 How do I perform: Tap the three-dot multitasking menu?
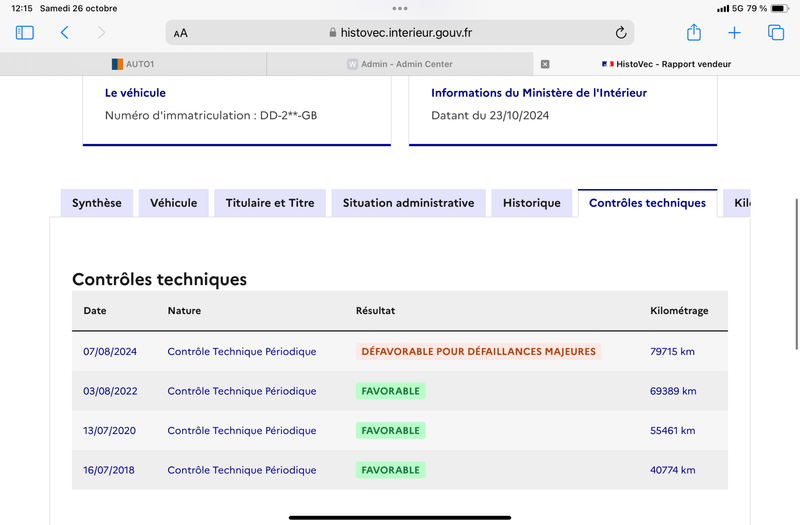400,8
